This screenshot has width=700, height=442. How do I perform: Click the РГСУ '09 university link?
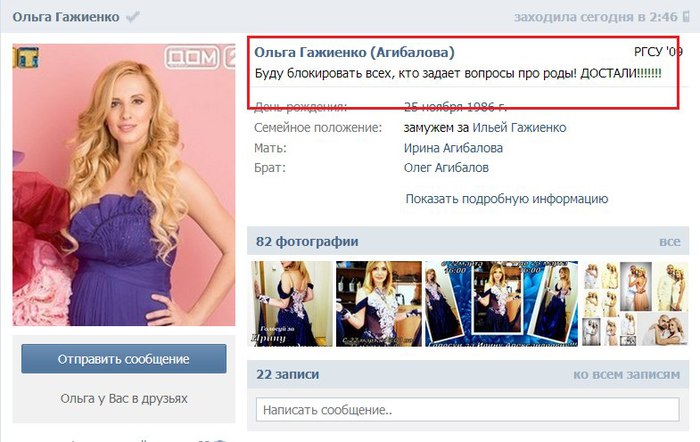[658, 52]
